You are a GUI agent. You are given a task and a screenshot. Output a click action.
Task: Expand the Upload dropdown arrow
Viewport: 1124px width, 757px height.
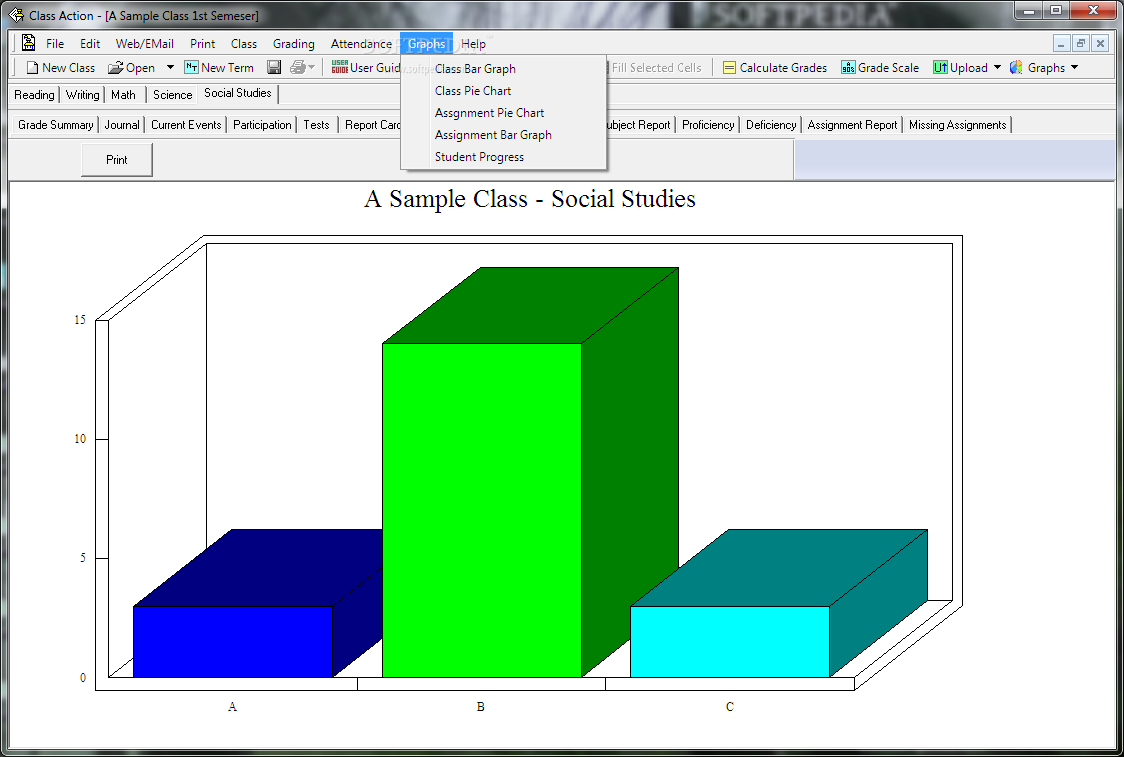997,67
